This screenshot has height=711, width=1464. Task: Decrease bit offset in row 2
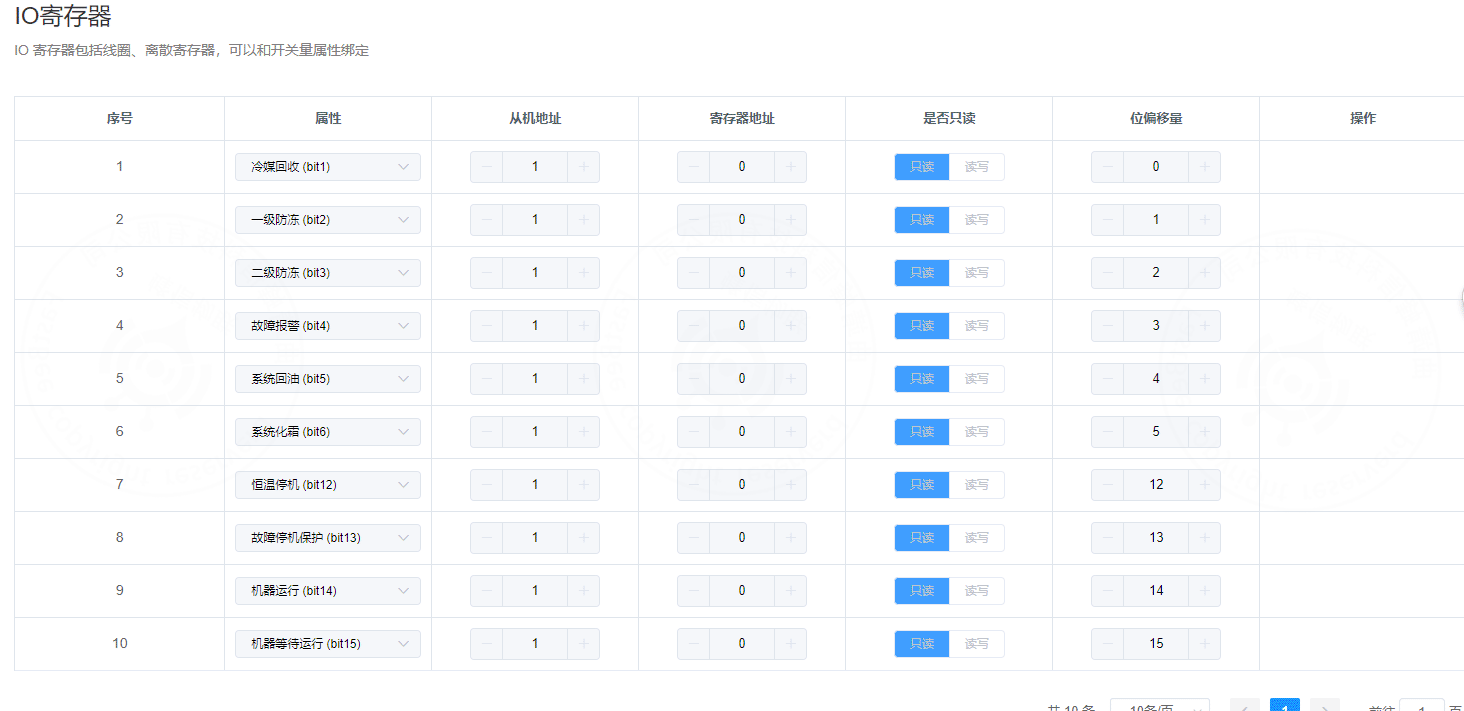pos(1107,220)
